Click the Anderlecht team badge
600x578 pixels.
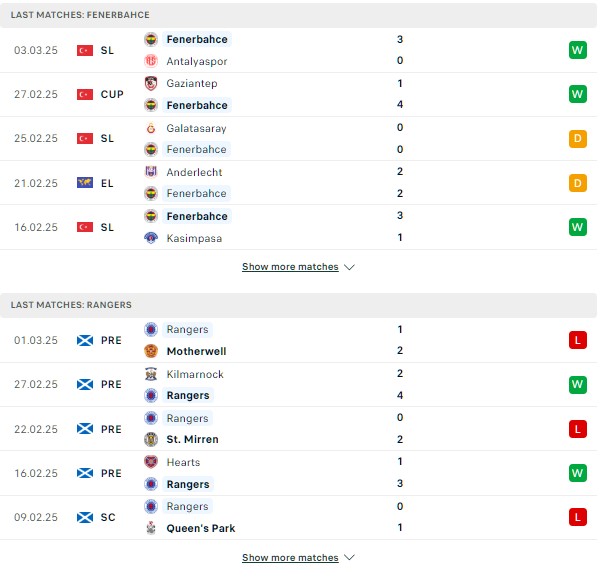click(151, 172)
